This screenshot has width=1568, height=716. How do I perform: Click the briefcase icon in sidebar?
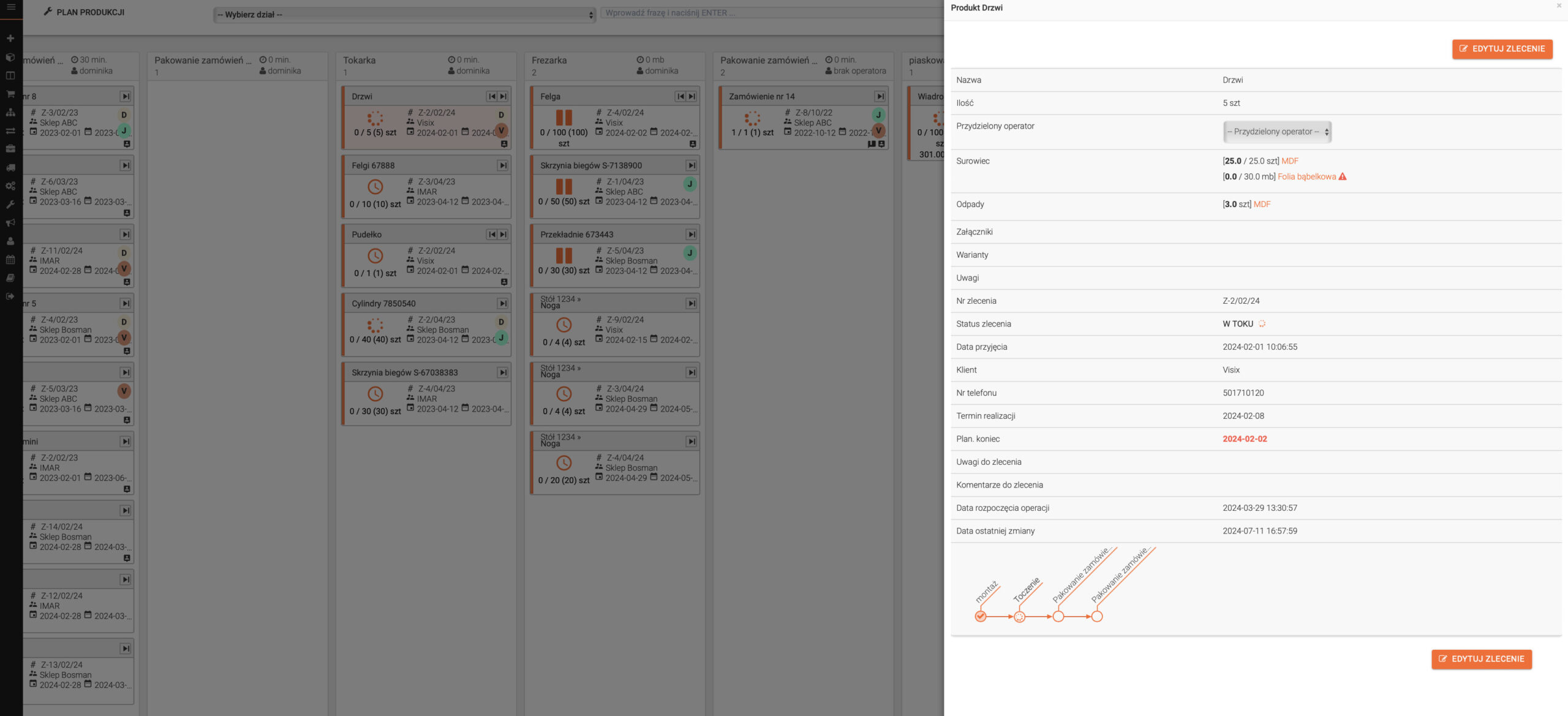10,149
